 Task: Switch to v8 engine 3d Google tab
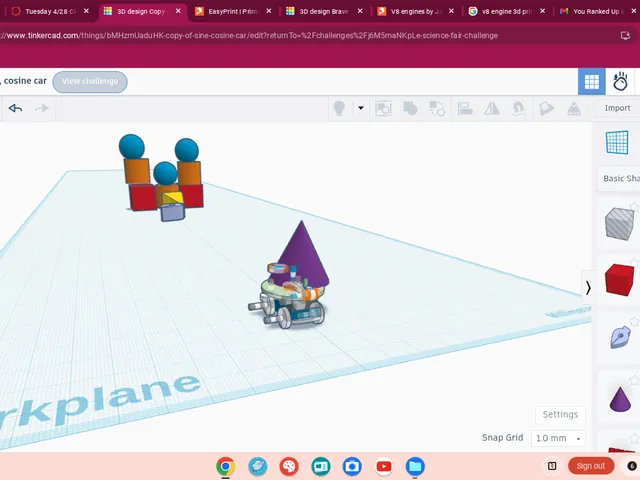pyautogui.click(x=507, y=11)
